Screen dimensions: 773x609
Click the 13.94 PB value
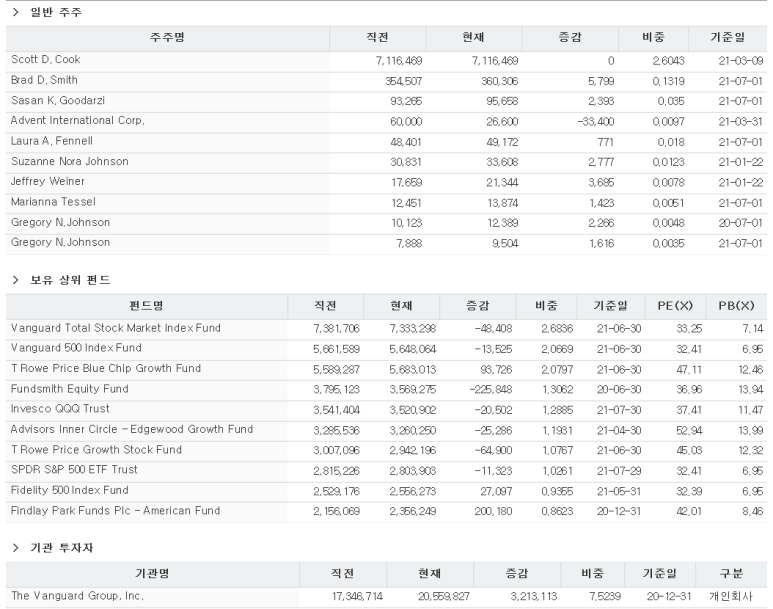pos(751,390)
